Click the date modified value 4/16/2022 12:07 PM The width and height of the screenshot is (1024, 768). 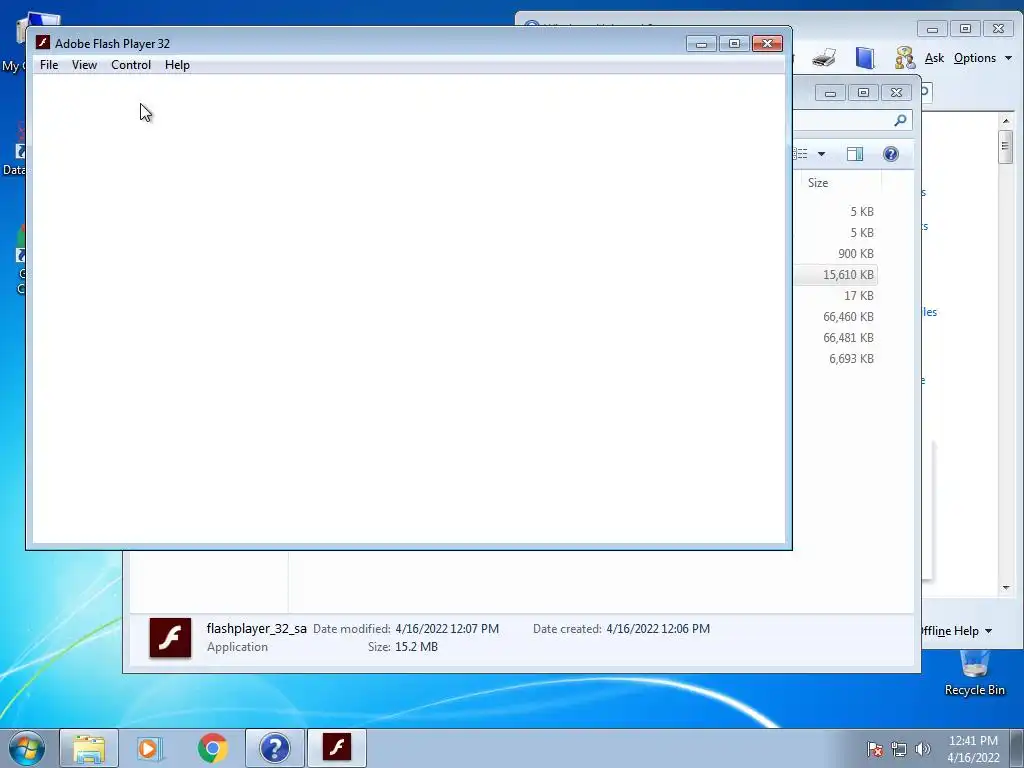pyautogui.click(x=447, y=629)
